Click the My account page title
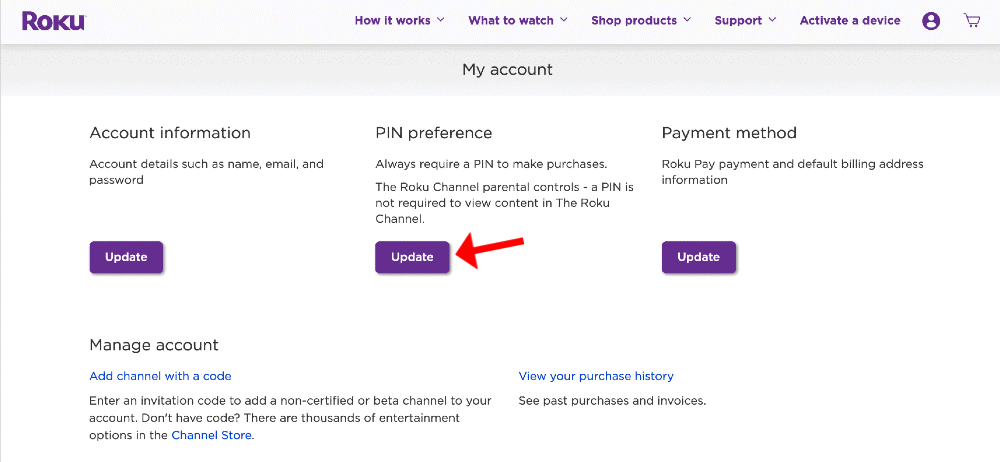 507,70
